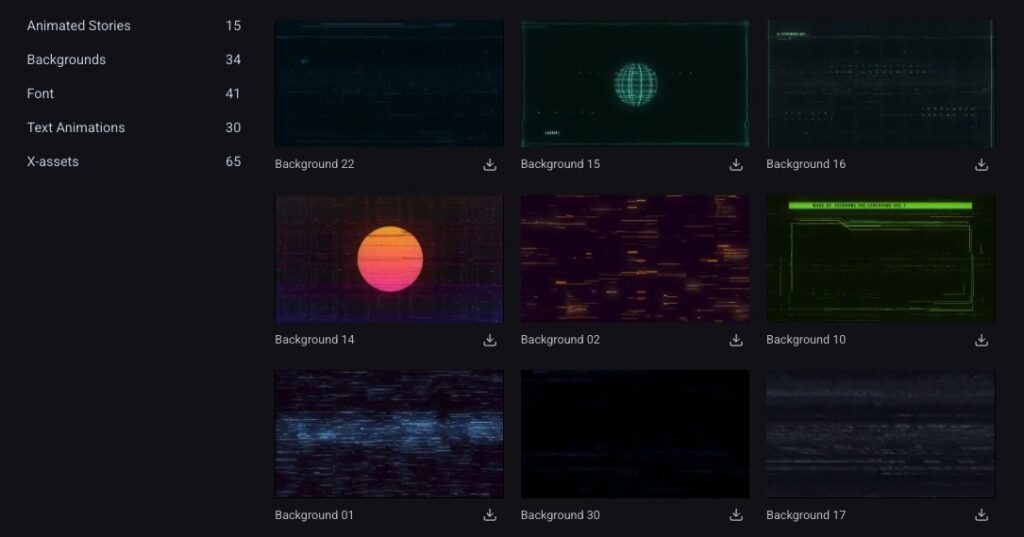Click the Background 16 label text
1024x537 pixels.
(806, 164)
